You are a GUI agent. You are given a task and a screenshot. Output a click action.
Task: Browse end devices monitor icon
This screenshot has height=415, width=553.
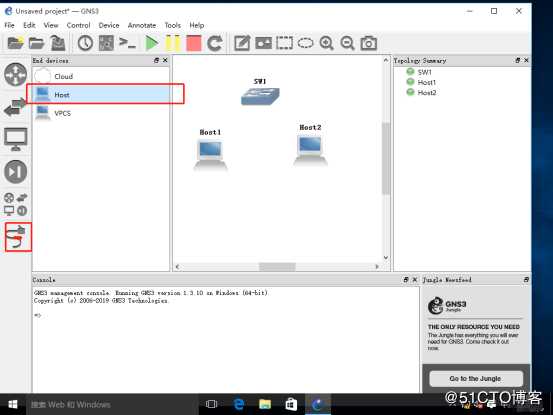(x=15, y=139)
